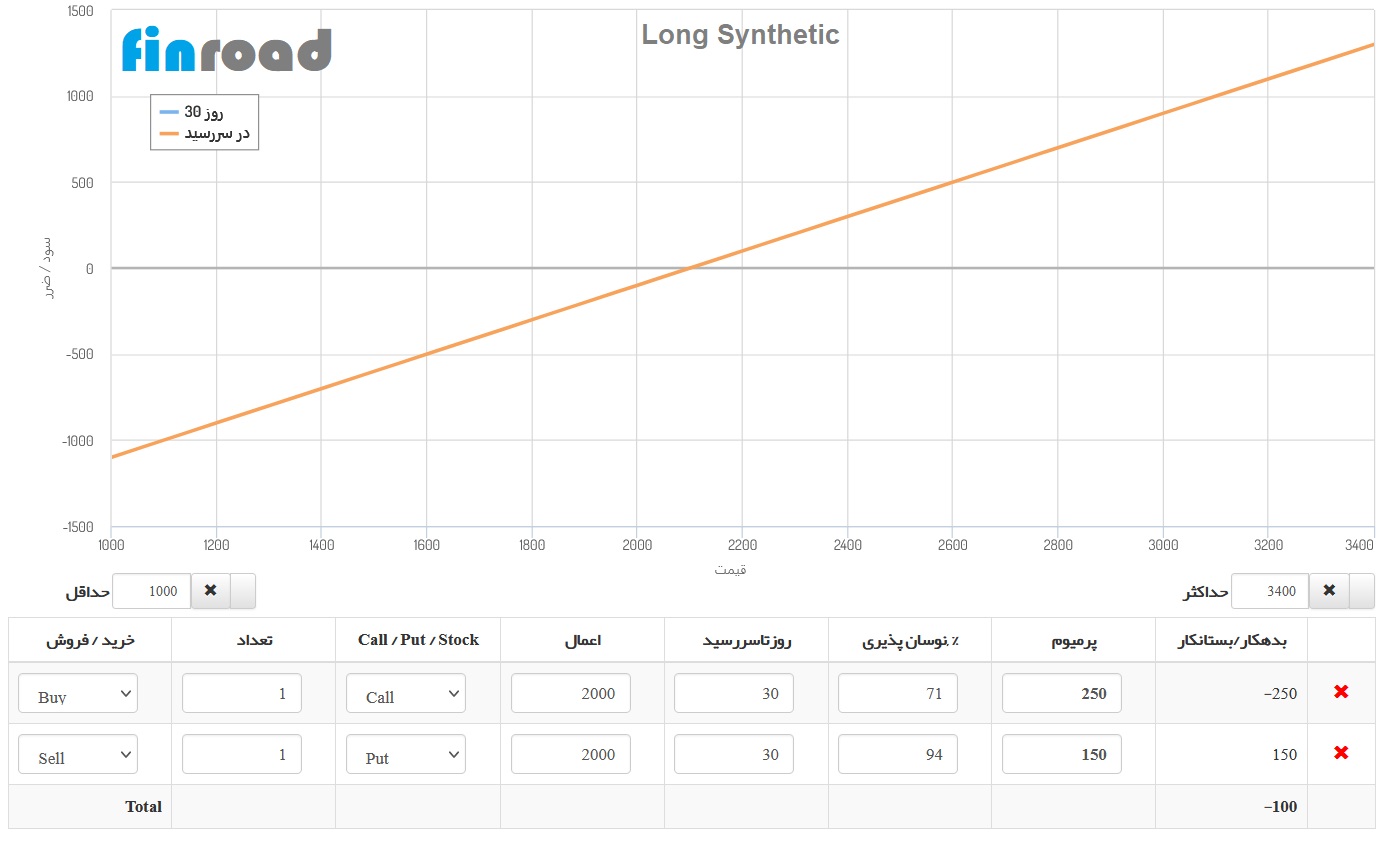
Task: Click the Long Synthetic chart title
Action: tap(740, 35)
